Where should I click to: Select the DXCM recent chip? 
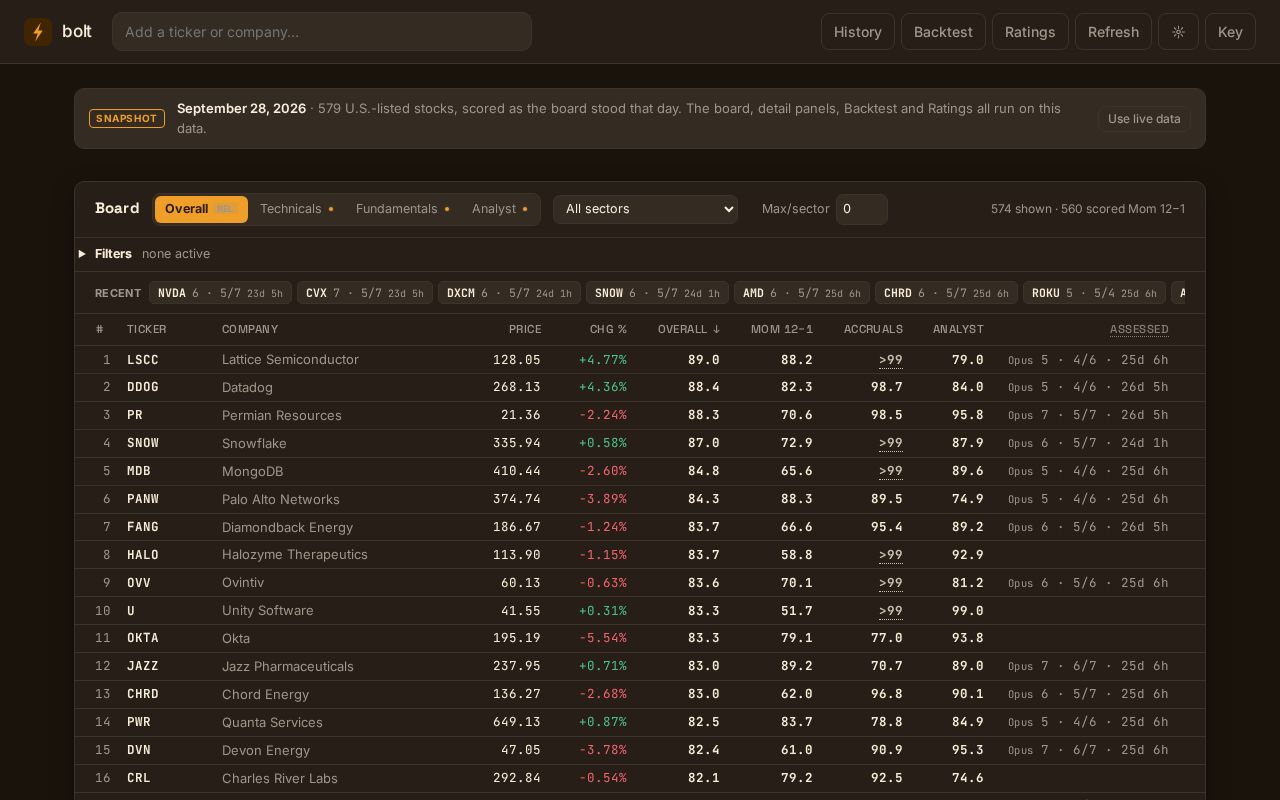click(x=509, y=293)
